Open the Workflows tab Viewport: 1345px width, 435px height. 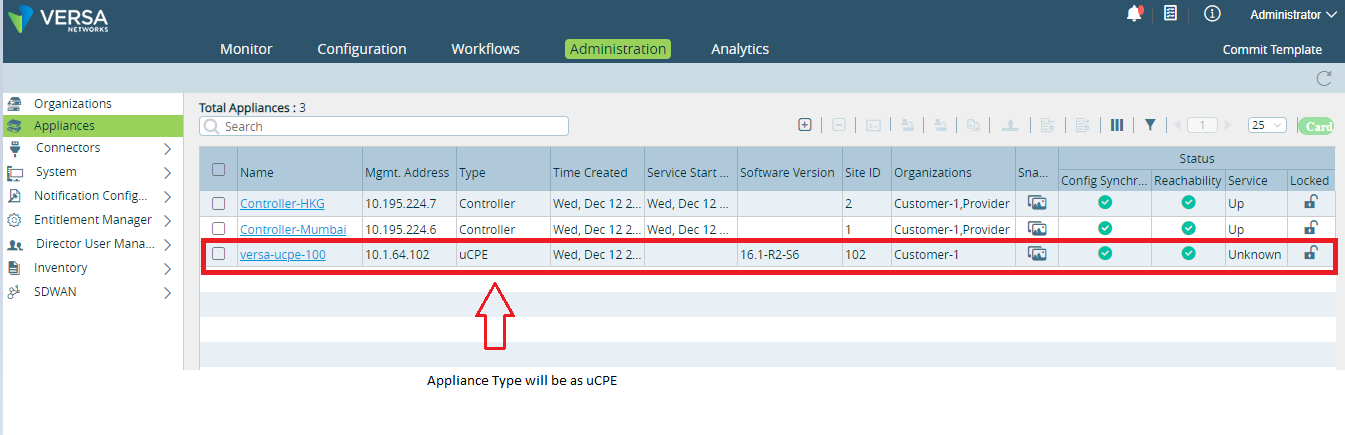coord(485,49)
